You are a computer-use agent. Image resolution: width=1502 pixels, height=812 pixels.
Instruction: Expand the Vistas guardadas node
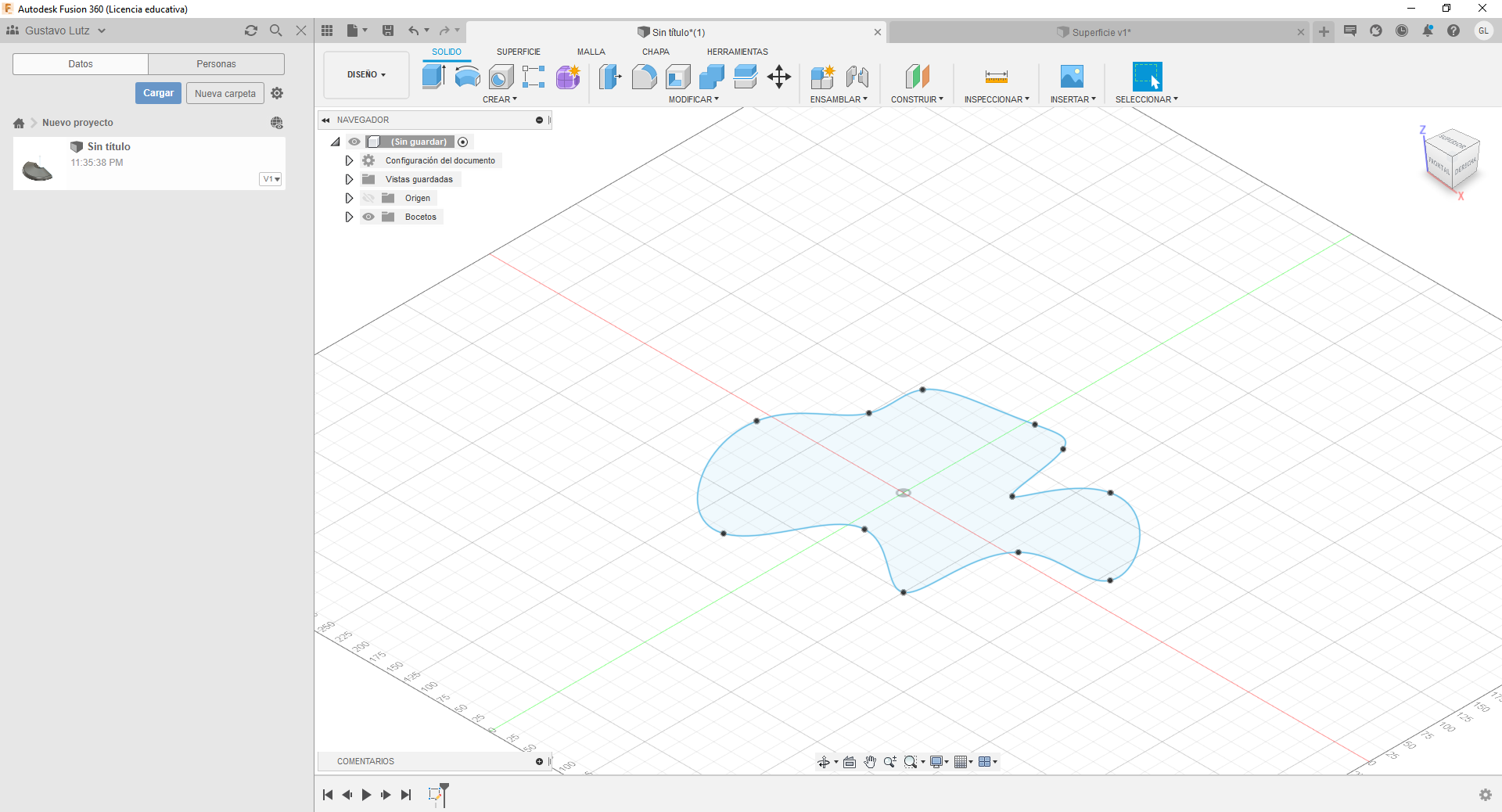pos(349,179)
